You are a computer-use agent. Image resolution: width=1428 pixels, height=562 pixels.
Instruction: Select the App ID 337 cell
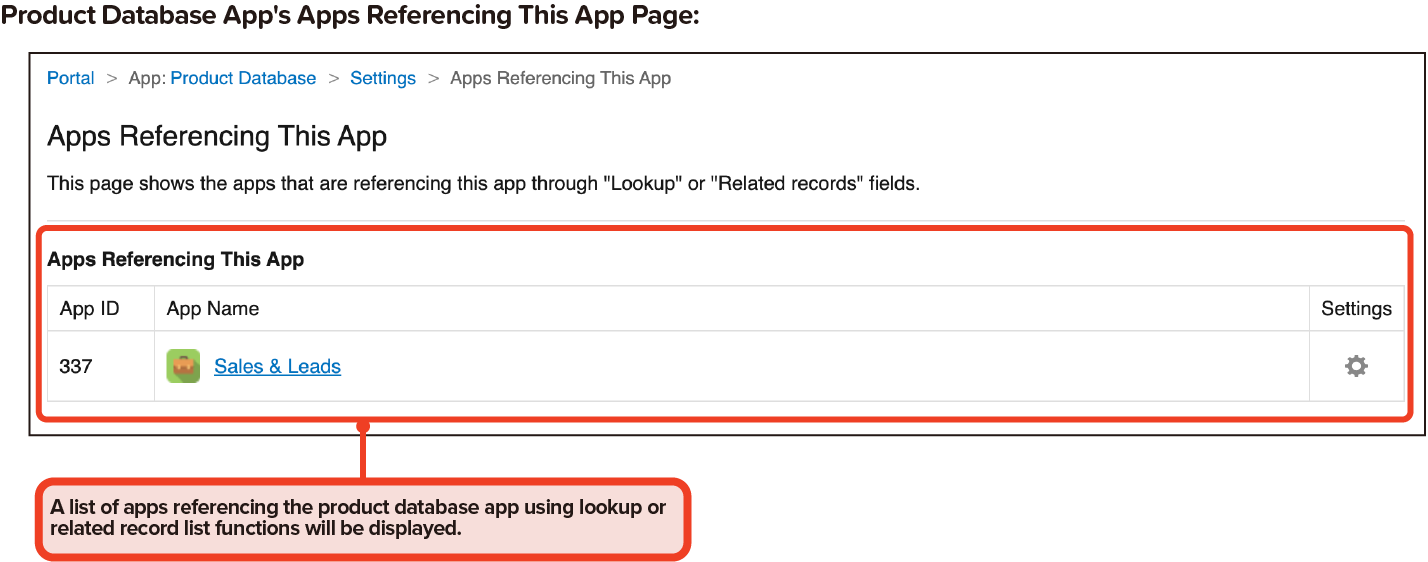[76, 367]
